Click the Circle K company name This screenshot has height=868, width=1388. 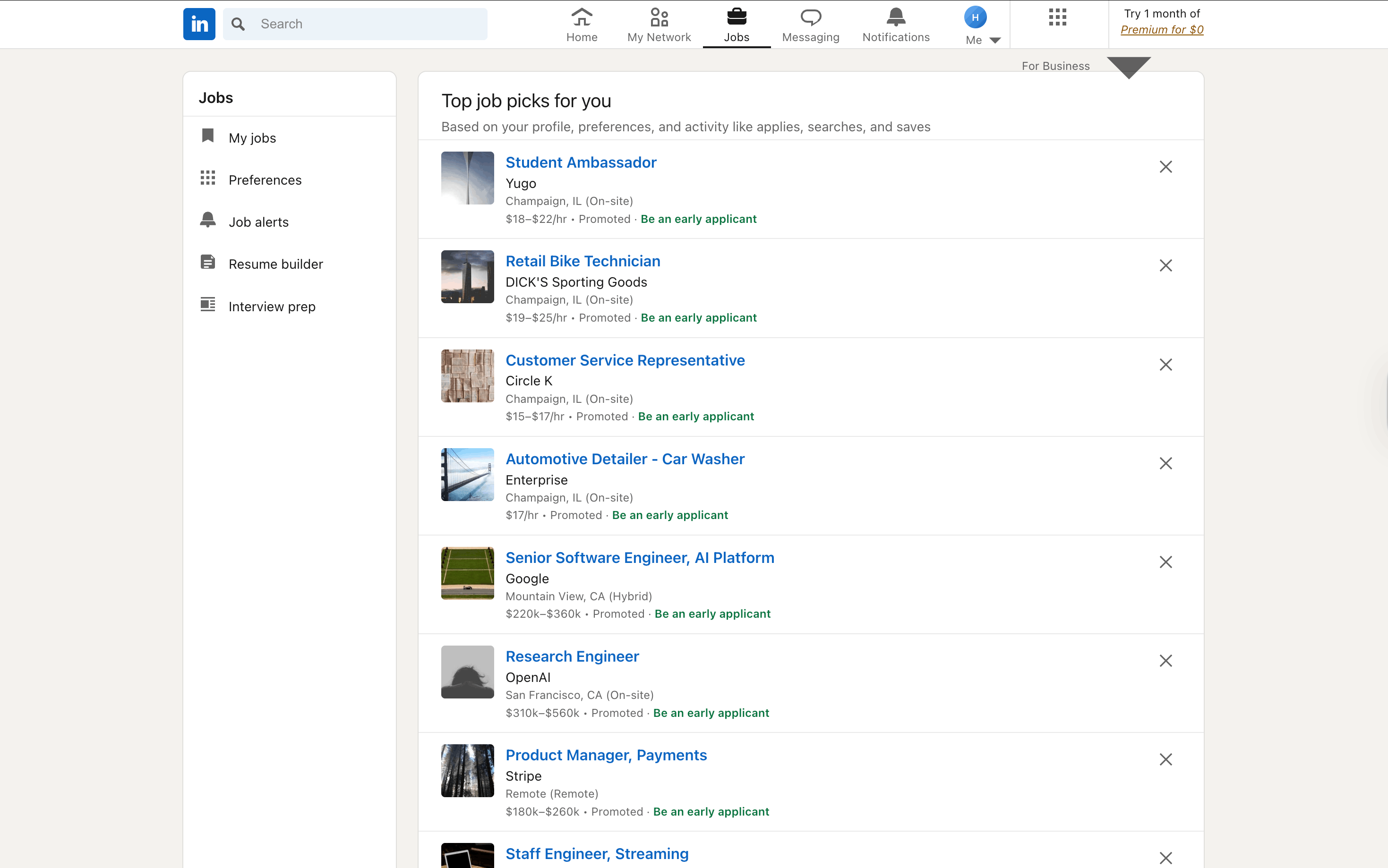click(x=528, y=381)
